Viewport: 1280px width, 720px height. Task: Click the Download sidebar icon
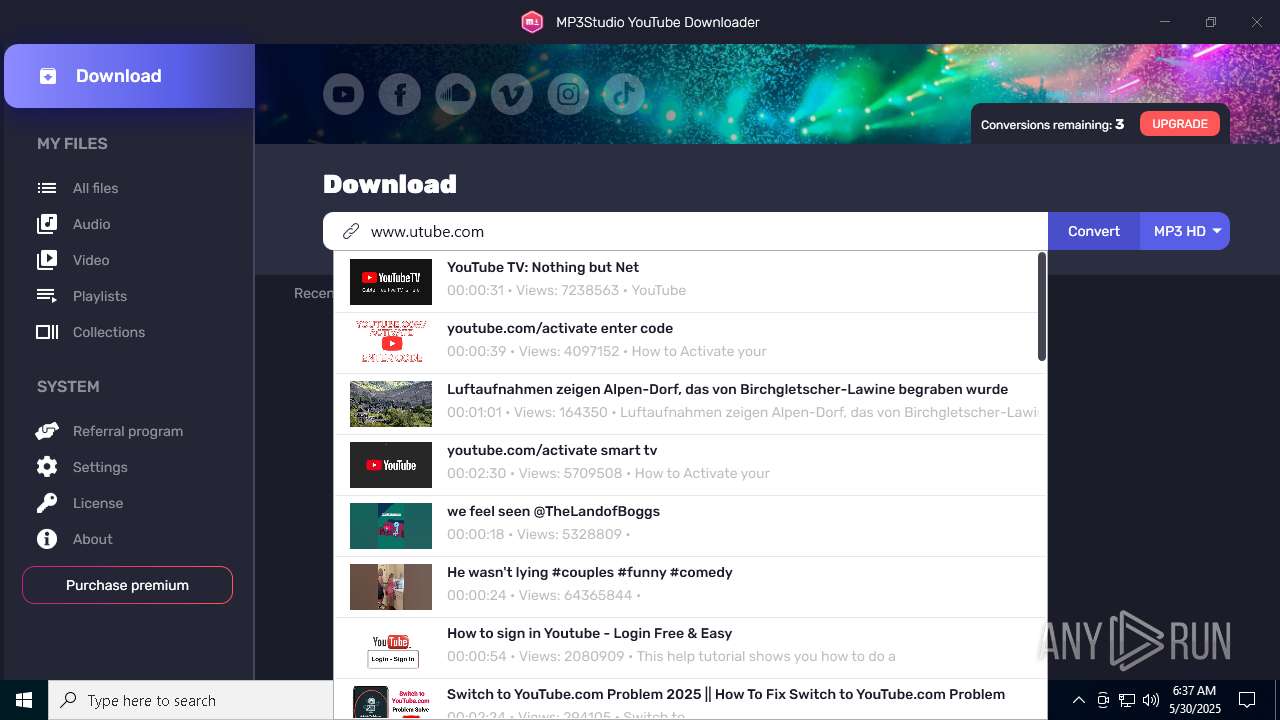[48, 76]
